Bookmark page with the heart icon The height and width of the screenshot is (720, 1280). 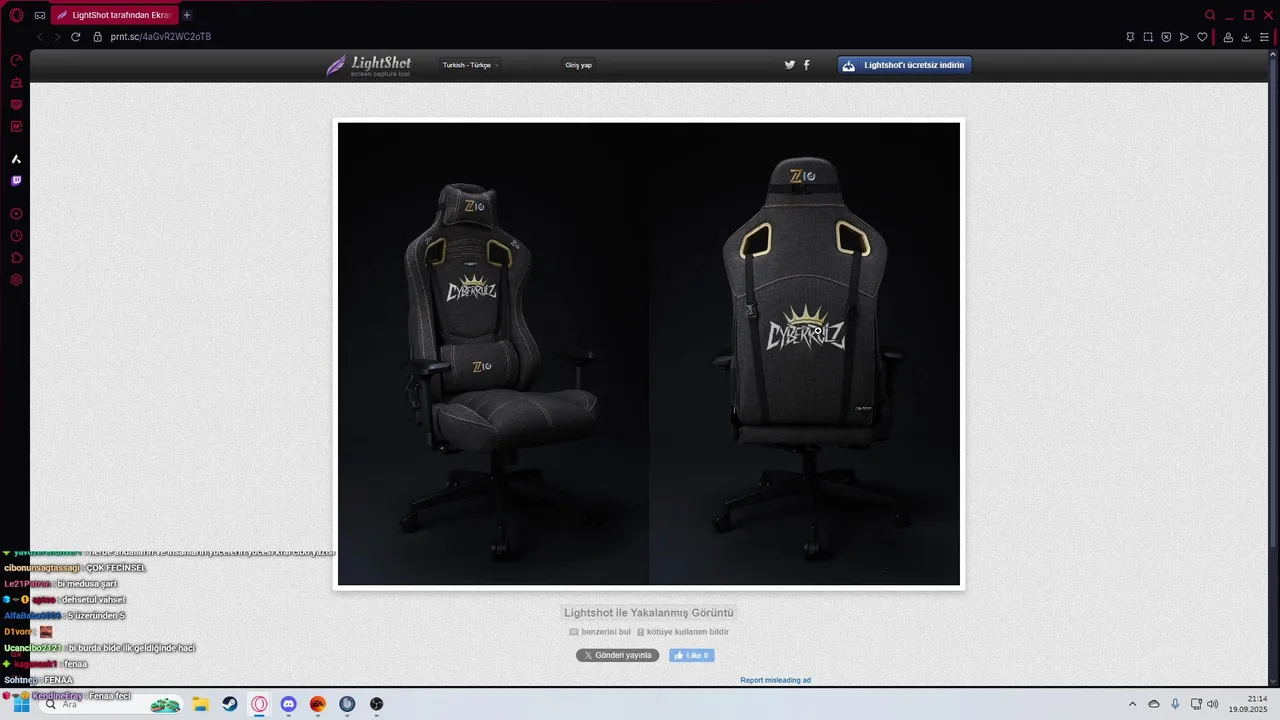pos(1202,37)
